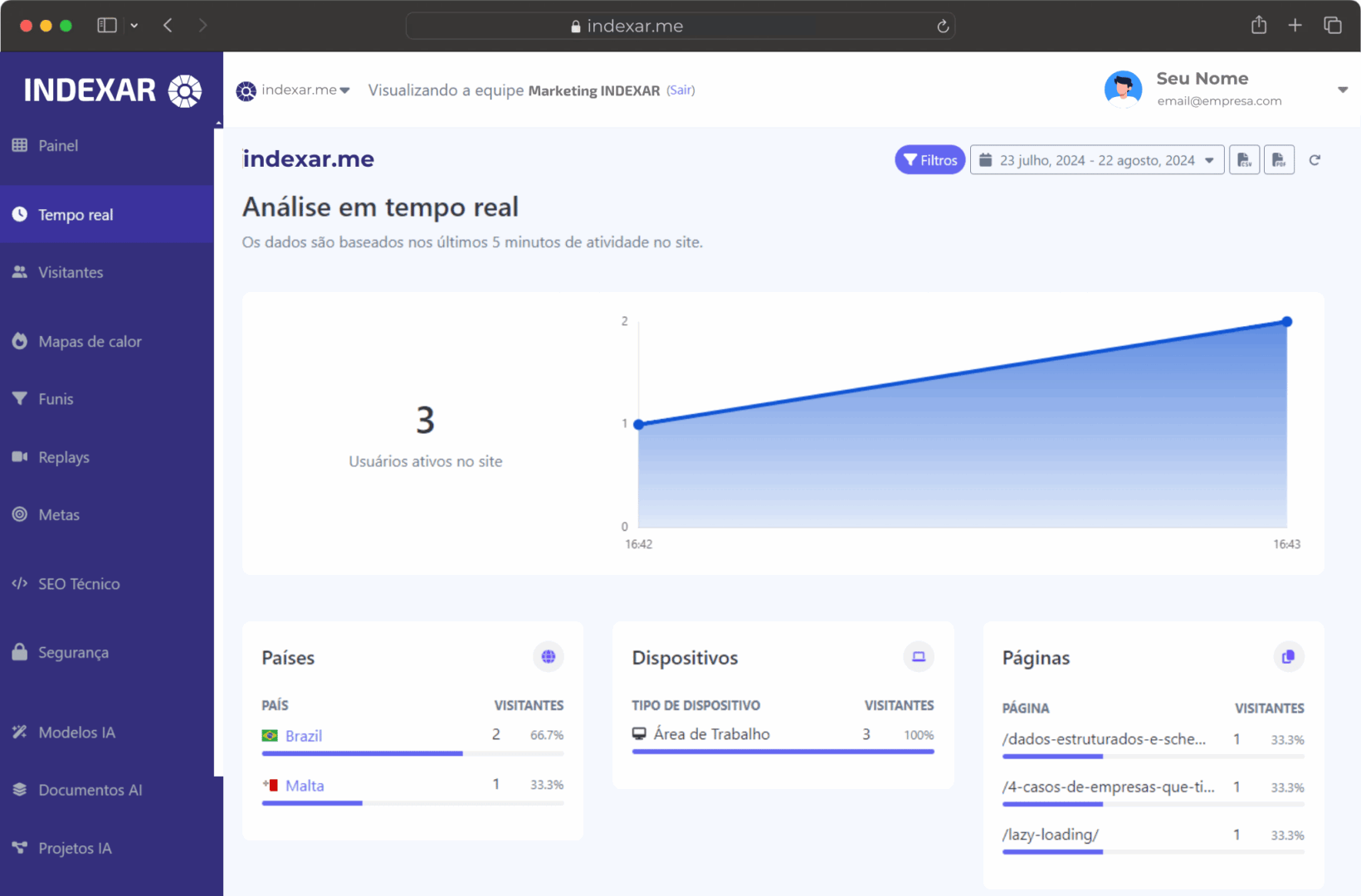1361x896 pixels.
Task: Click the Brazil flag icon
Action: pos(270,736)
